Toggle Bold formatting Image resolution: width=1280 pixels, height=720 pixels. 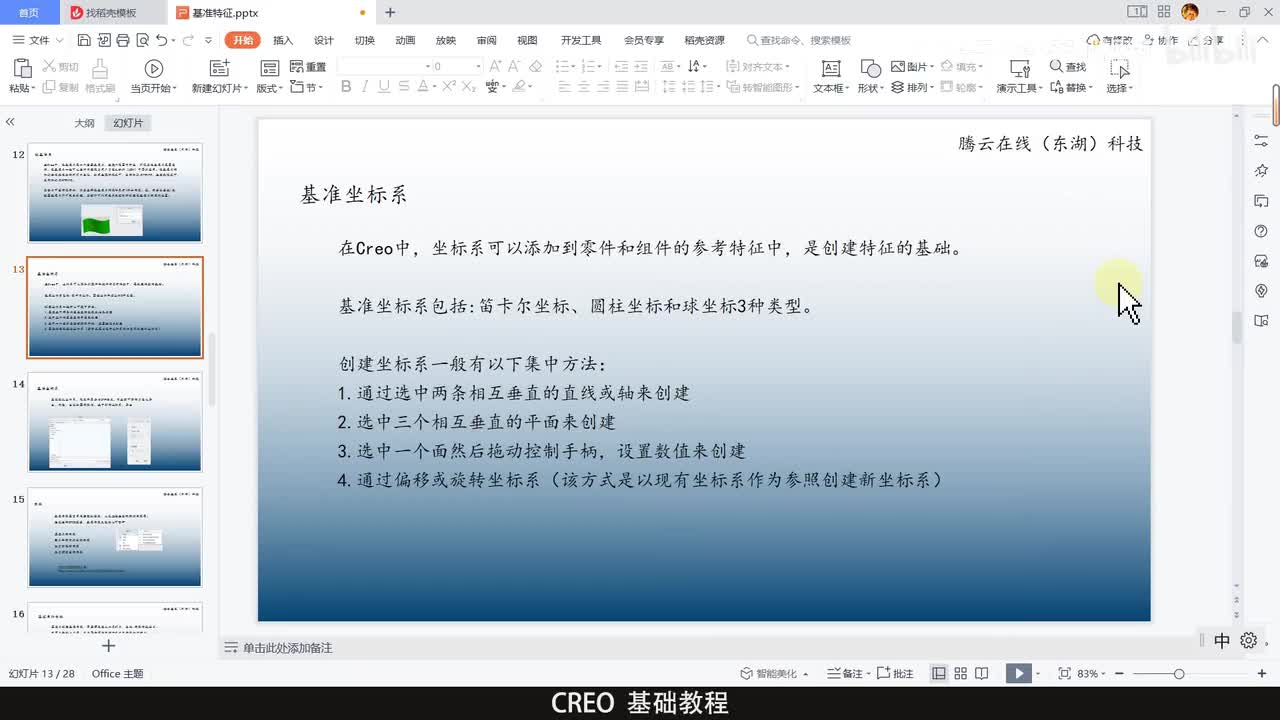(346, 87)
